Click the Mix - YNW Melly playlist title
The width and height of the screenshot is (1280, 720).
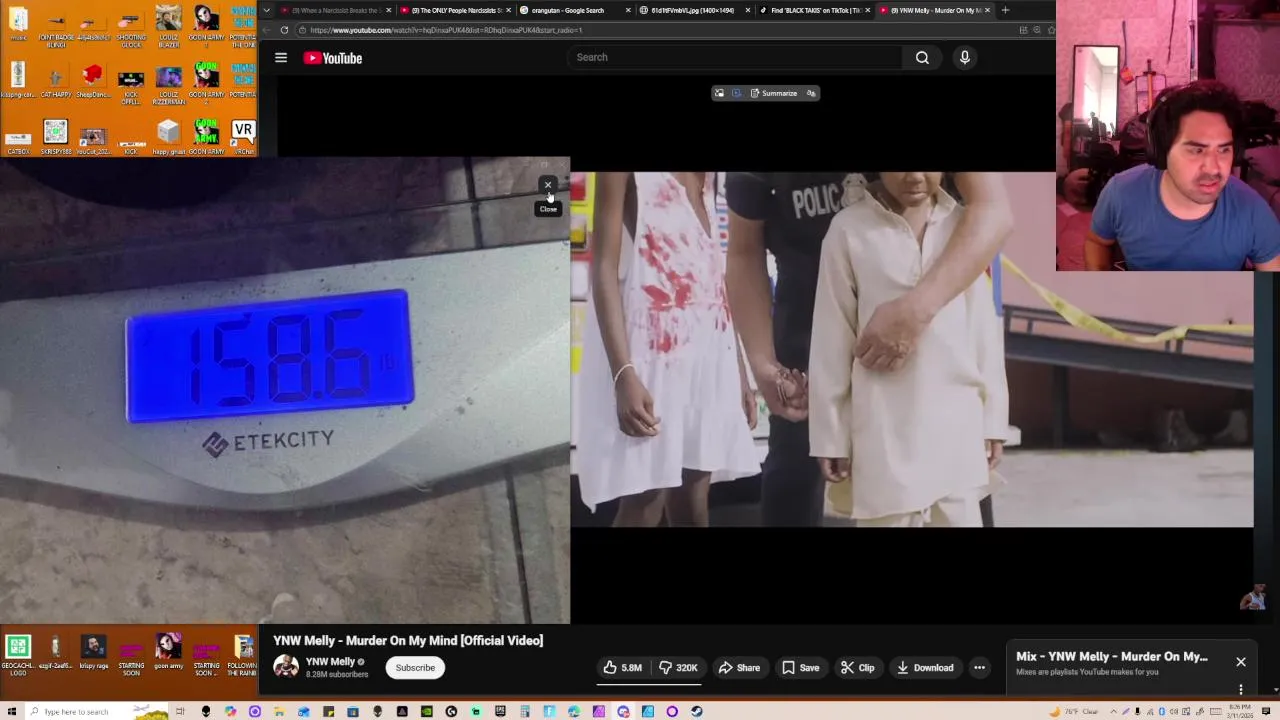[1112, 657]
